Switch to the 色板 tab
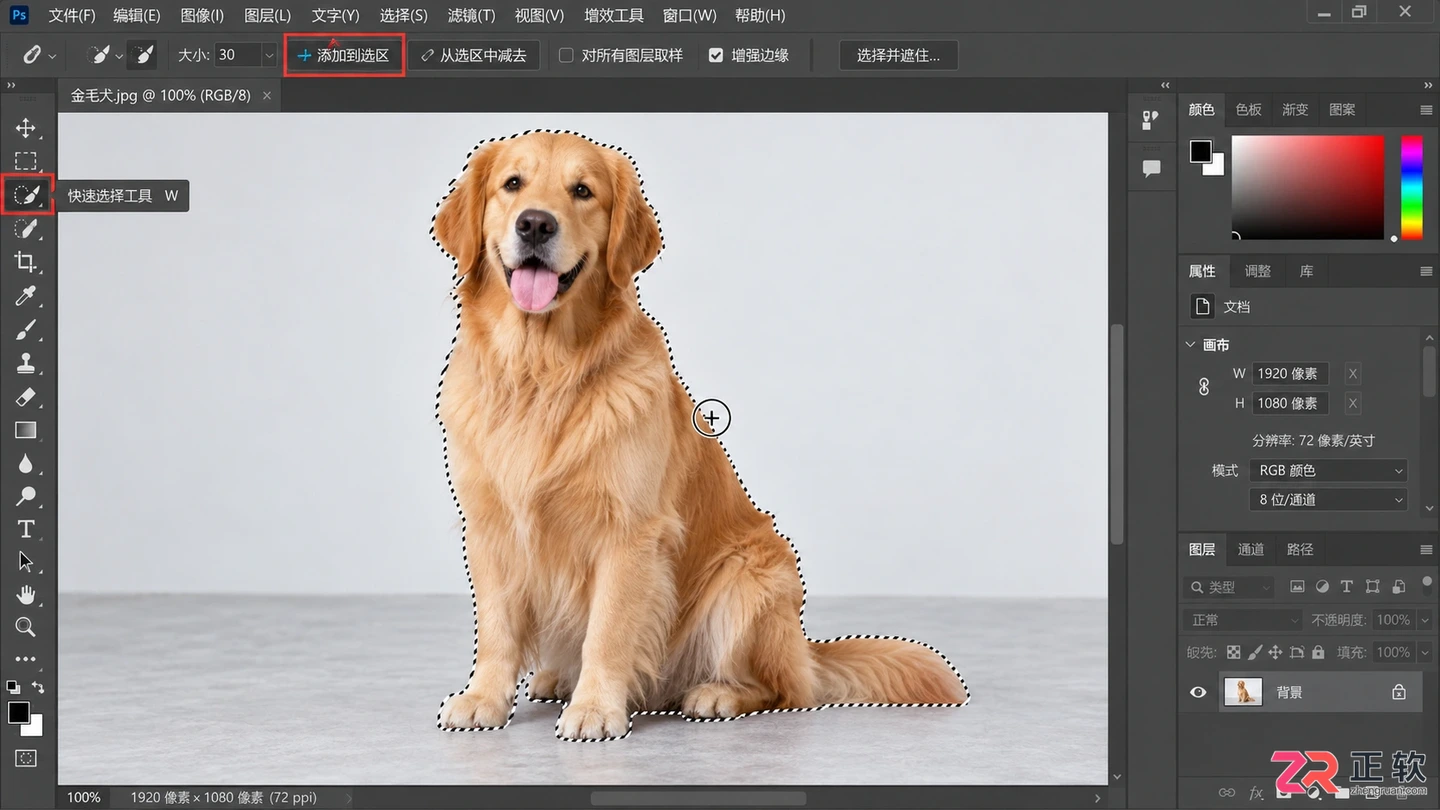 tap(1248, 109)
